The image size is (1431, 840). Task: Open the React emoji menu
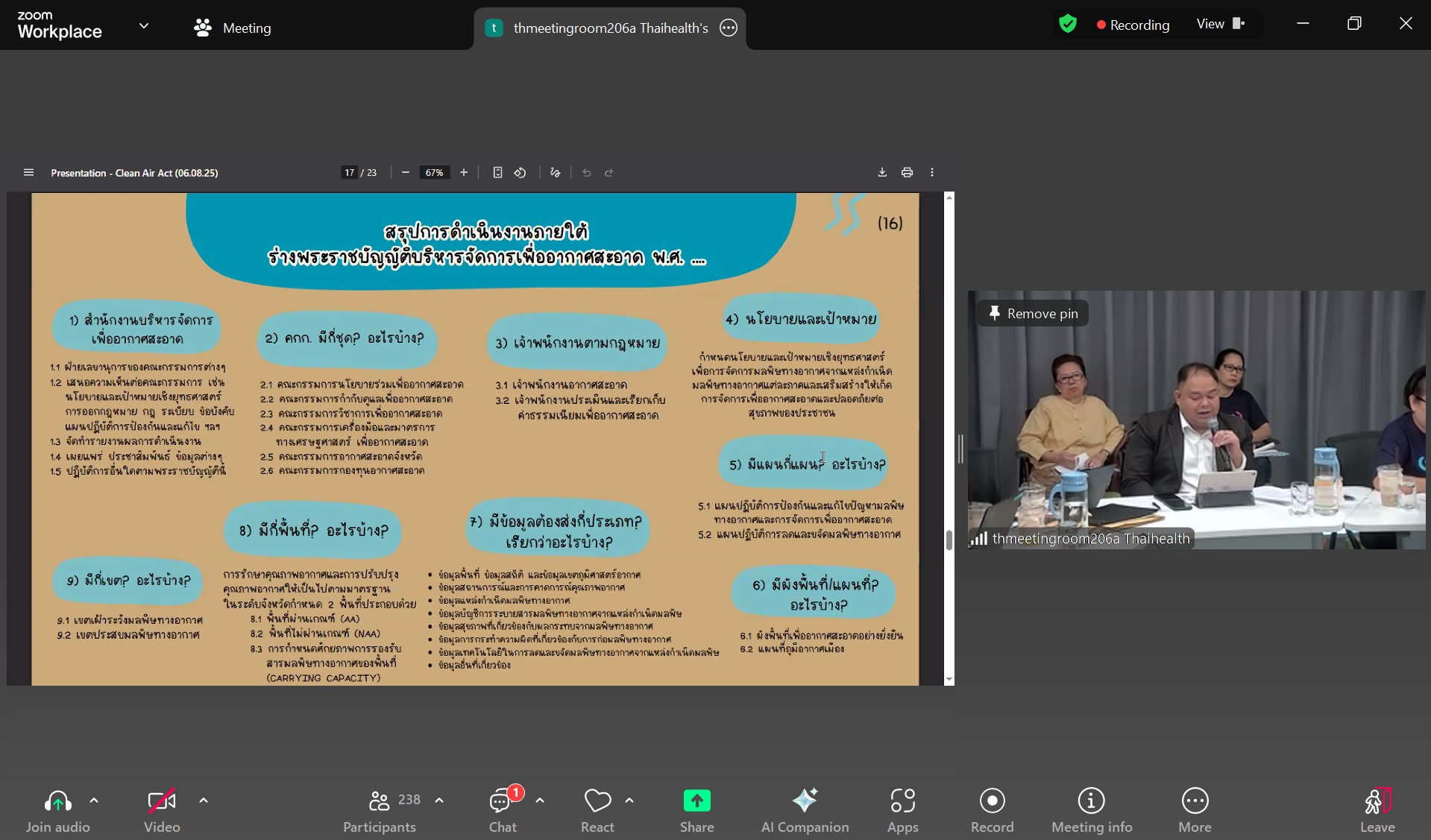(x=597, y=809)
